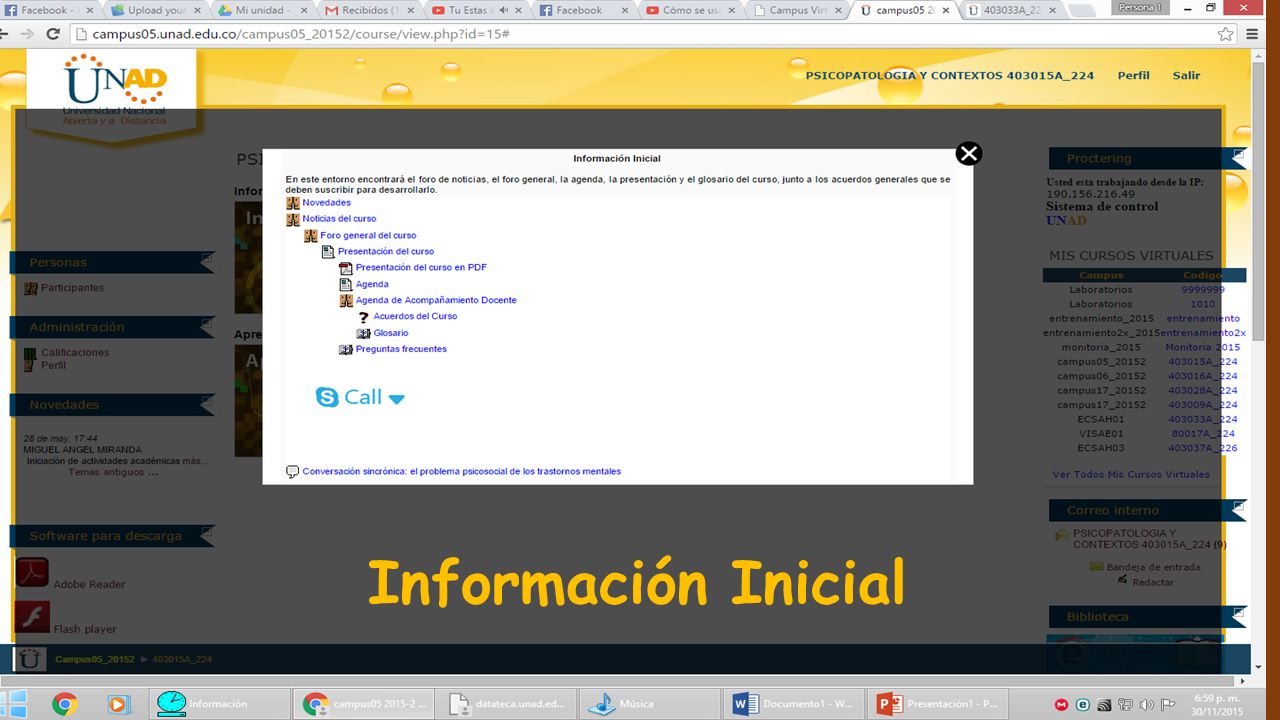The height and width of the screenshot is (720, 1280).
Task: Open Noticias del curso link
Action: pyautogui.click(x=339, y=219)
